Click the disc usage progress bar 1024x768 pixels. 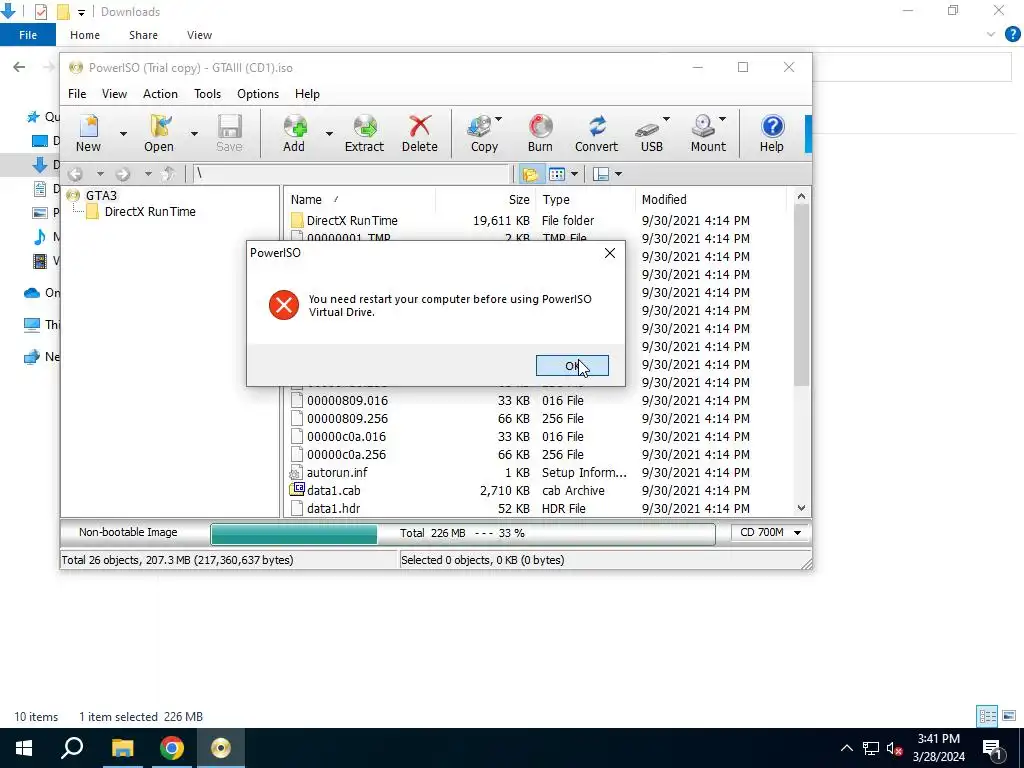click(463, 533)
